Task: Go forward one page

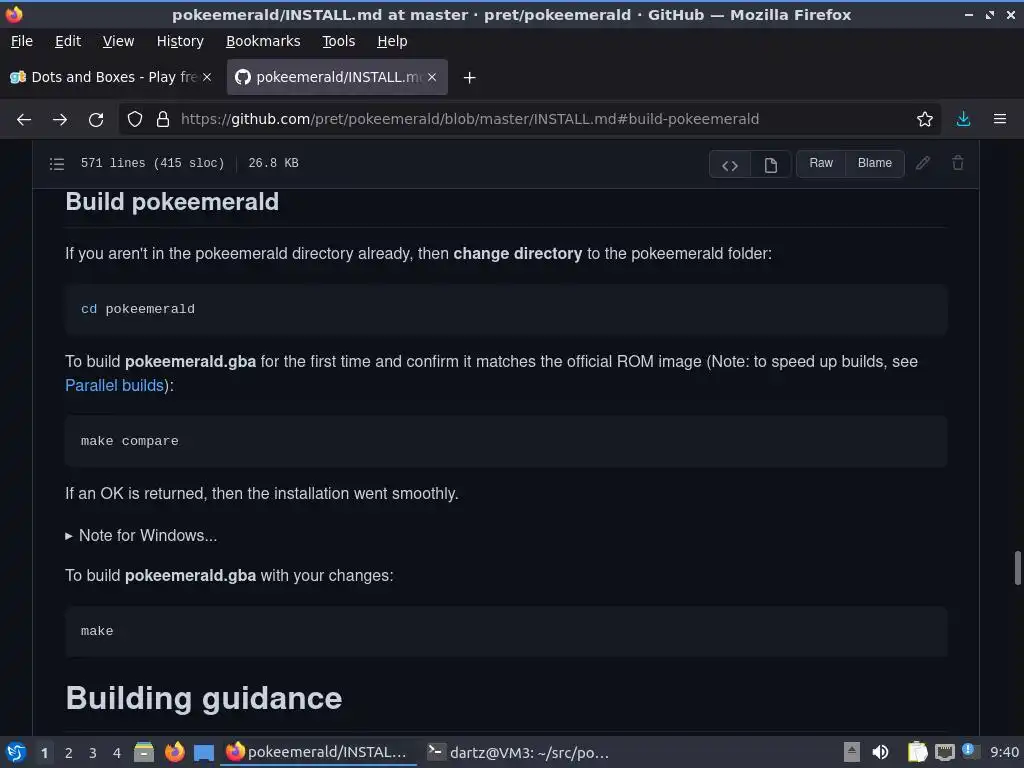Action: [60, 120]
